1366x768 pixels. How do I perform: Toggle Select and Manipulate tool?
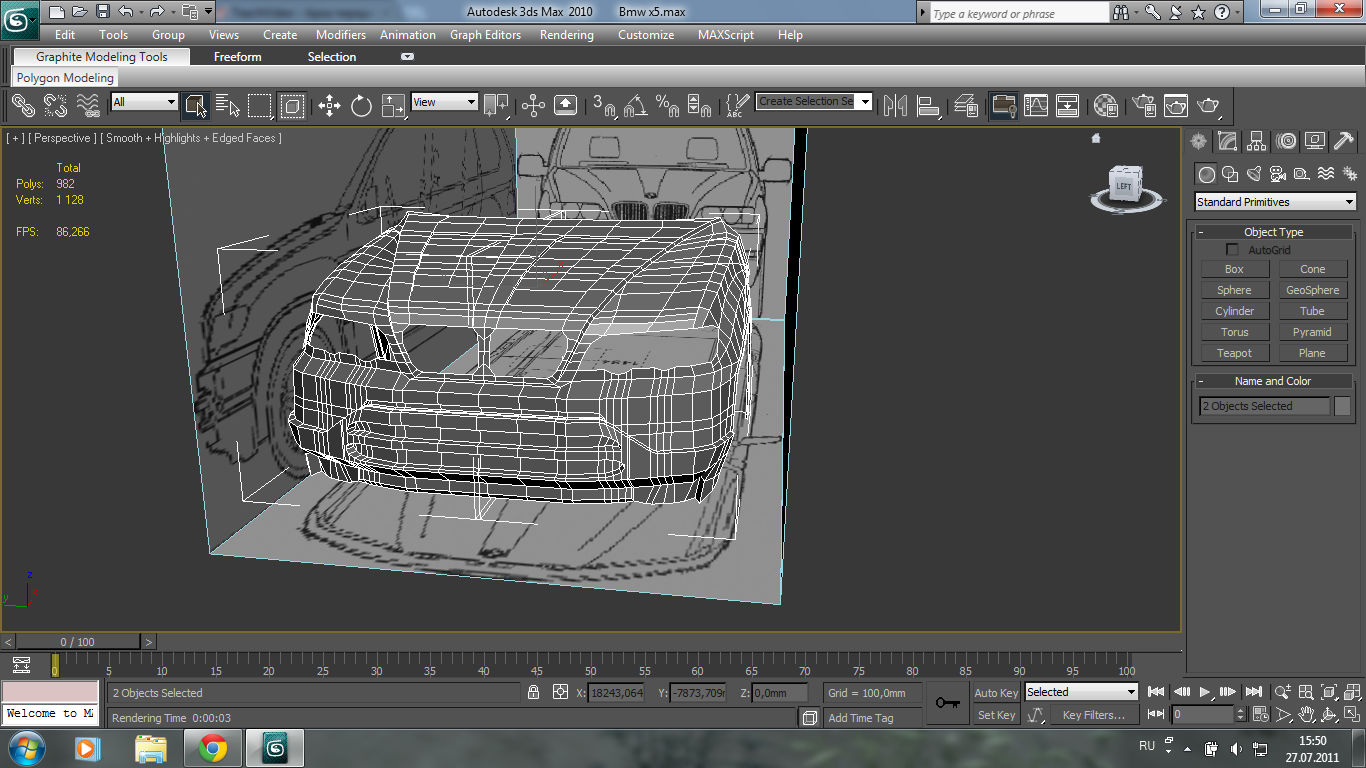tap(533, 104)
